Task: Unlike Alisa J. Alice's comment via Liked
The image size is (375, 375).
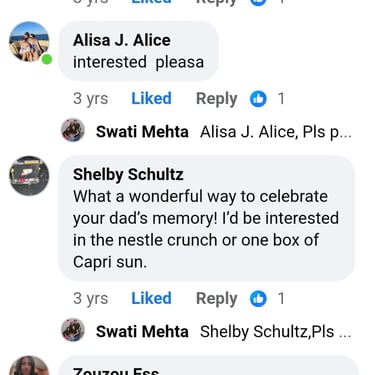Action: (x=151, y=99)
